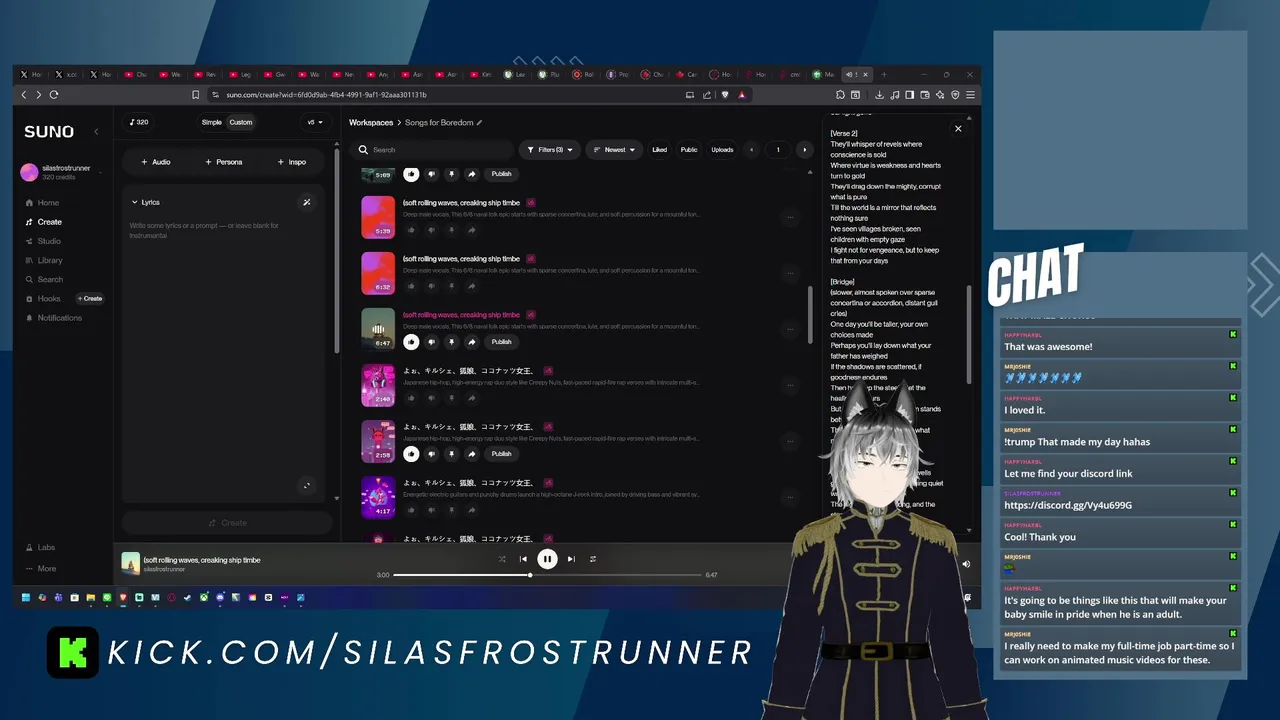The image size is (1280, 720).
Task: Skip to the previous track
Action: [x=523, y=559]
